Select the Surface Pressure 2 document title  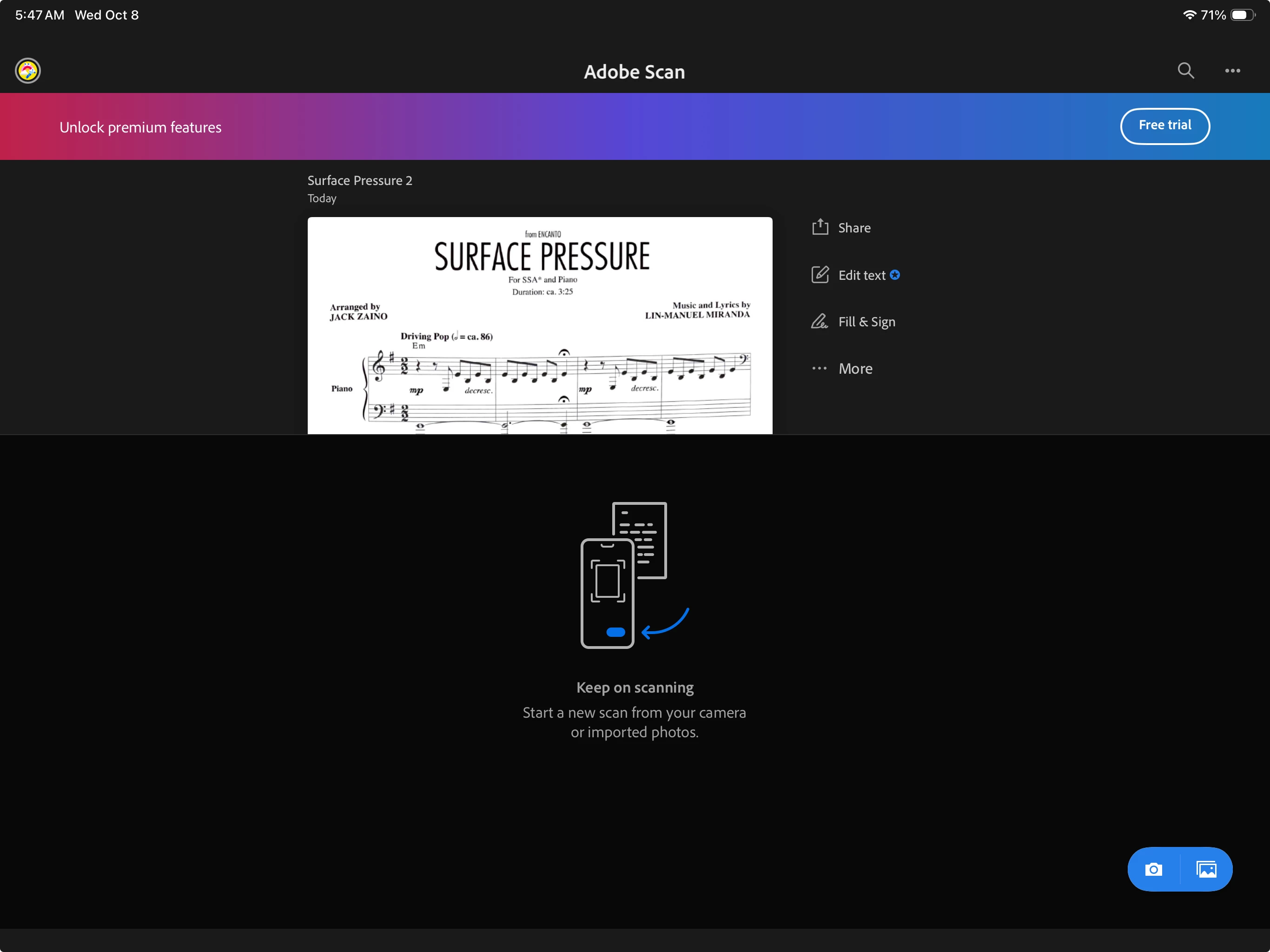(360, 180)
